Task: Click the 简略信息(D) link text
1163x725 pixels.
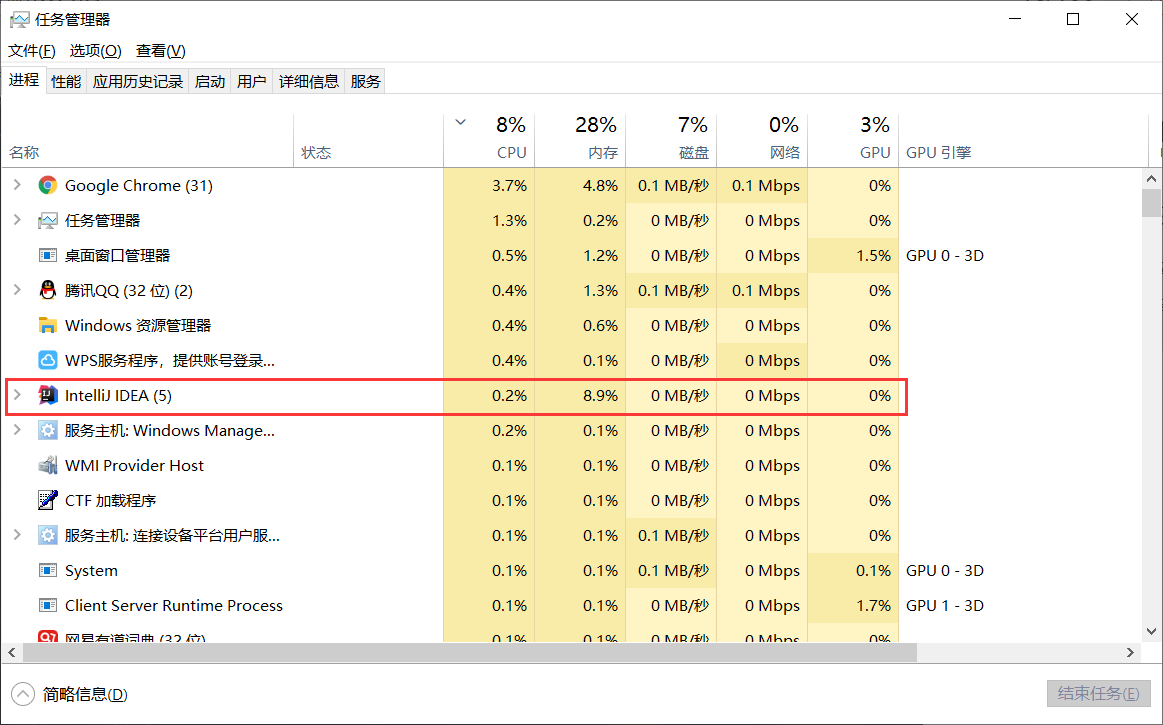Action: (x=85, y=695)
